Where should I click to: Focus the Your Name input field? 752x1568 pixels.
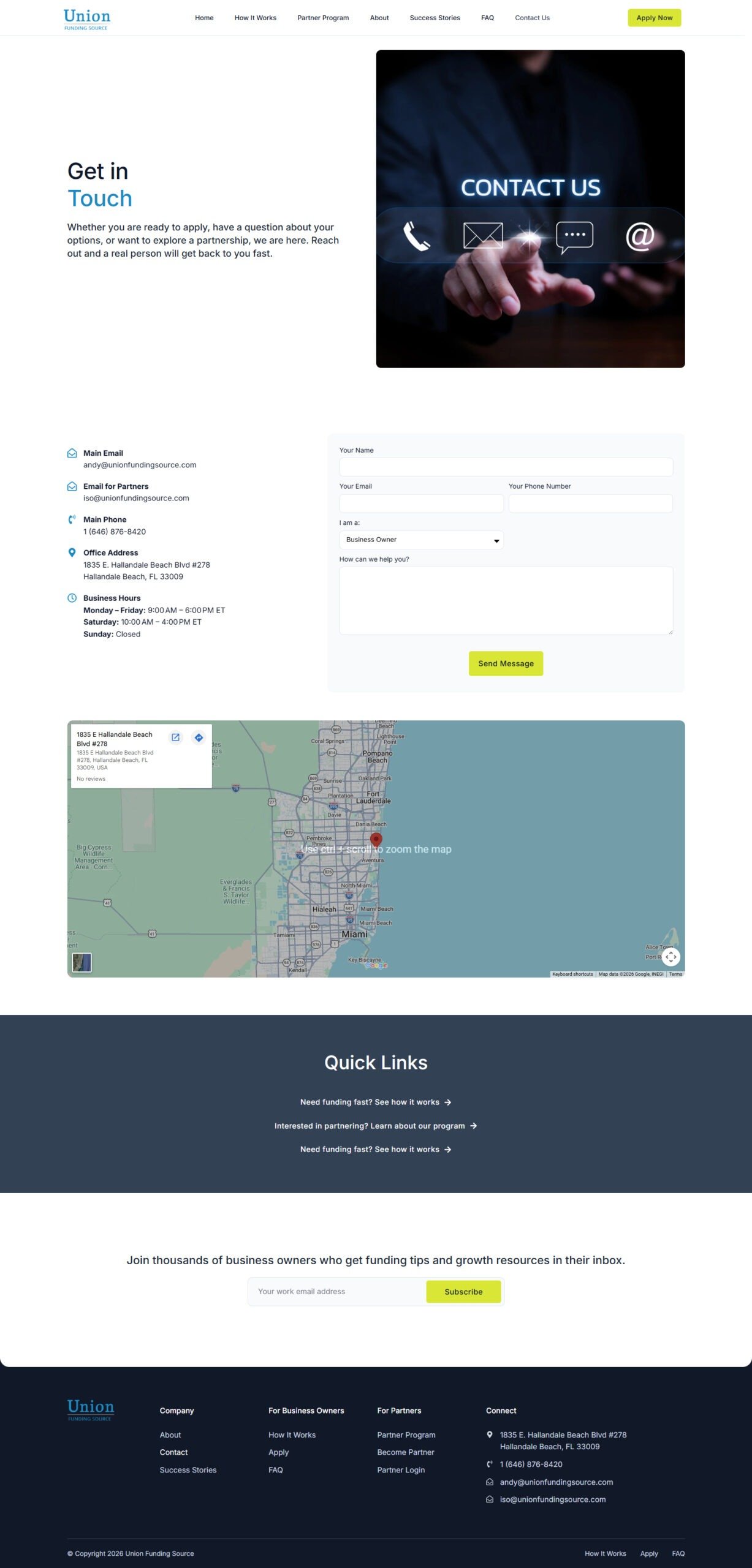(x=506, y=467)
